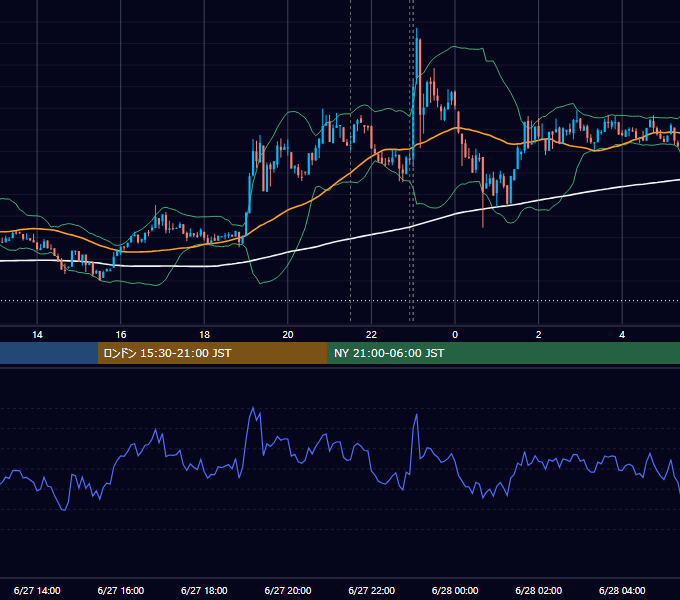This screenshot has height=600, width=680.
Task: Click the blue session band before London
Action: click(49, 353)
